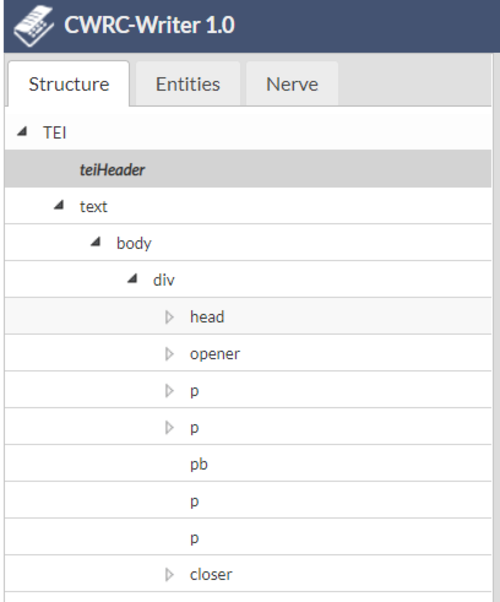Expand the first p element arrow
Screen dimensions: 500x602
click(x=169, y=391)
